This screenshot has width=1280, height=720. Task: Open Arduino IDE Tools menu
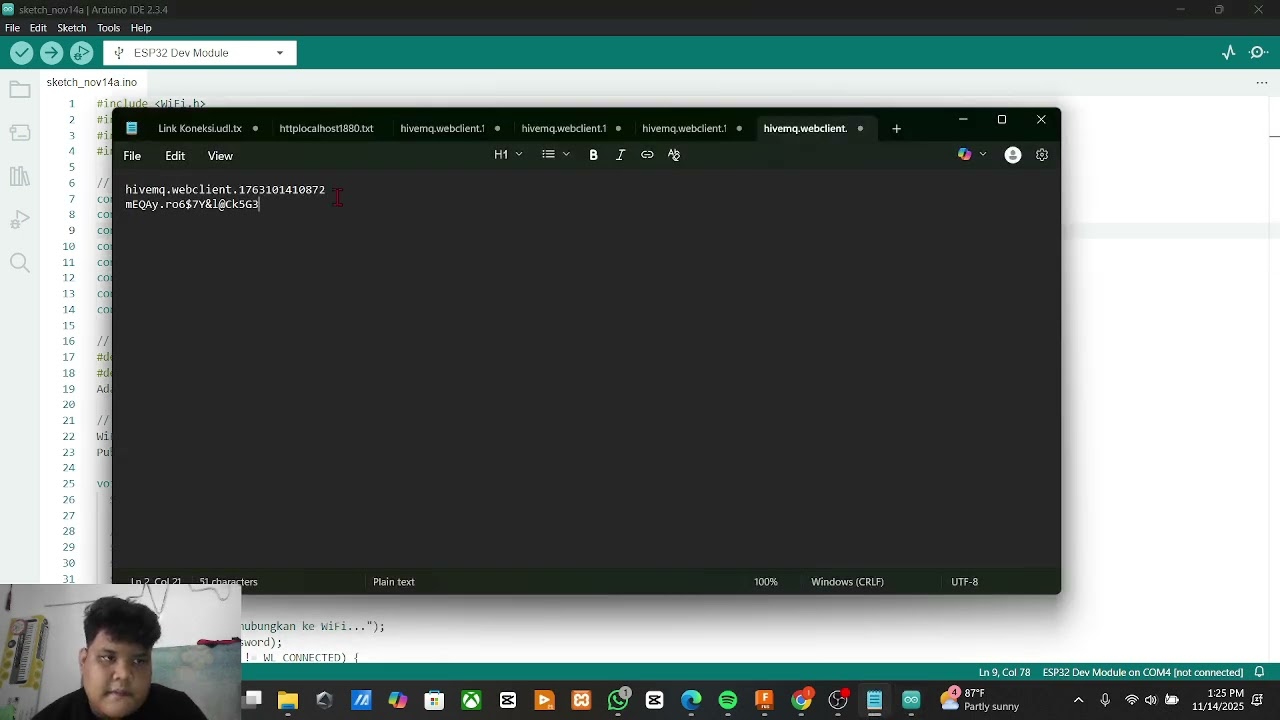point(108,28)
